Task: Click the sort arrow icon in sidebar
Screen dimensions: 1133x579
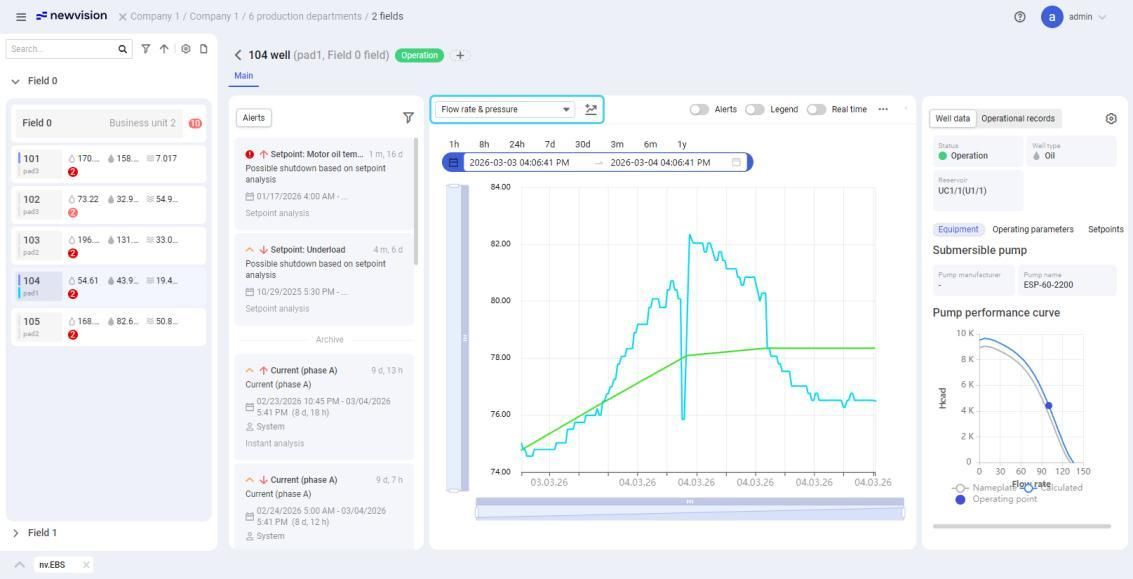Action: click(x=164, y=48)
